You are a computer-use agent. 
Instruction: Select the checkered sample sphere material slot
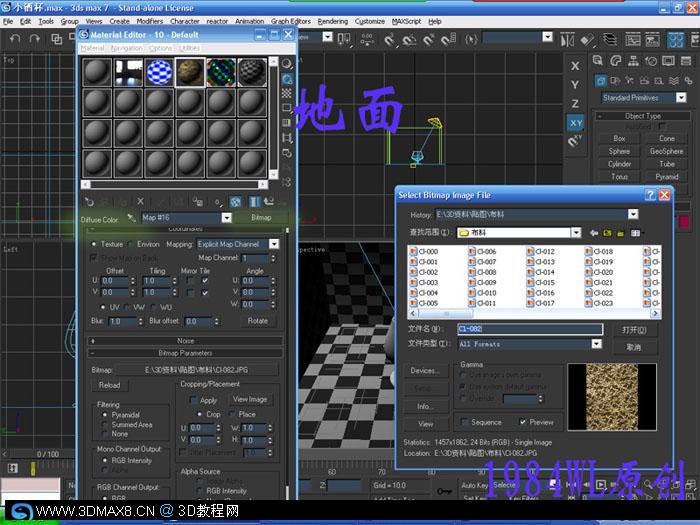point(159,72)
